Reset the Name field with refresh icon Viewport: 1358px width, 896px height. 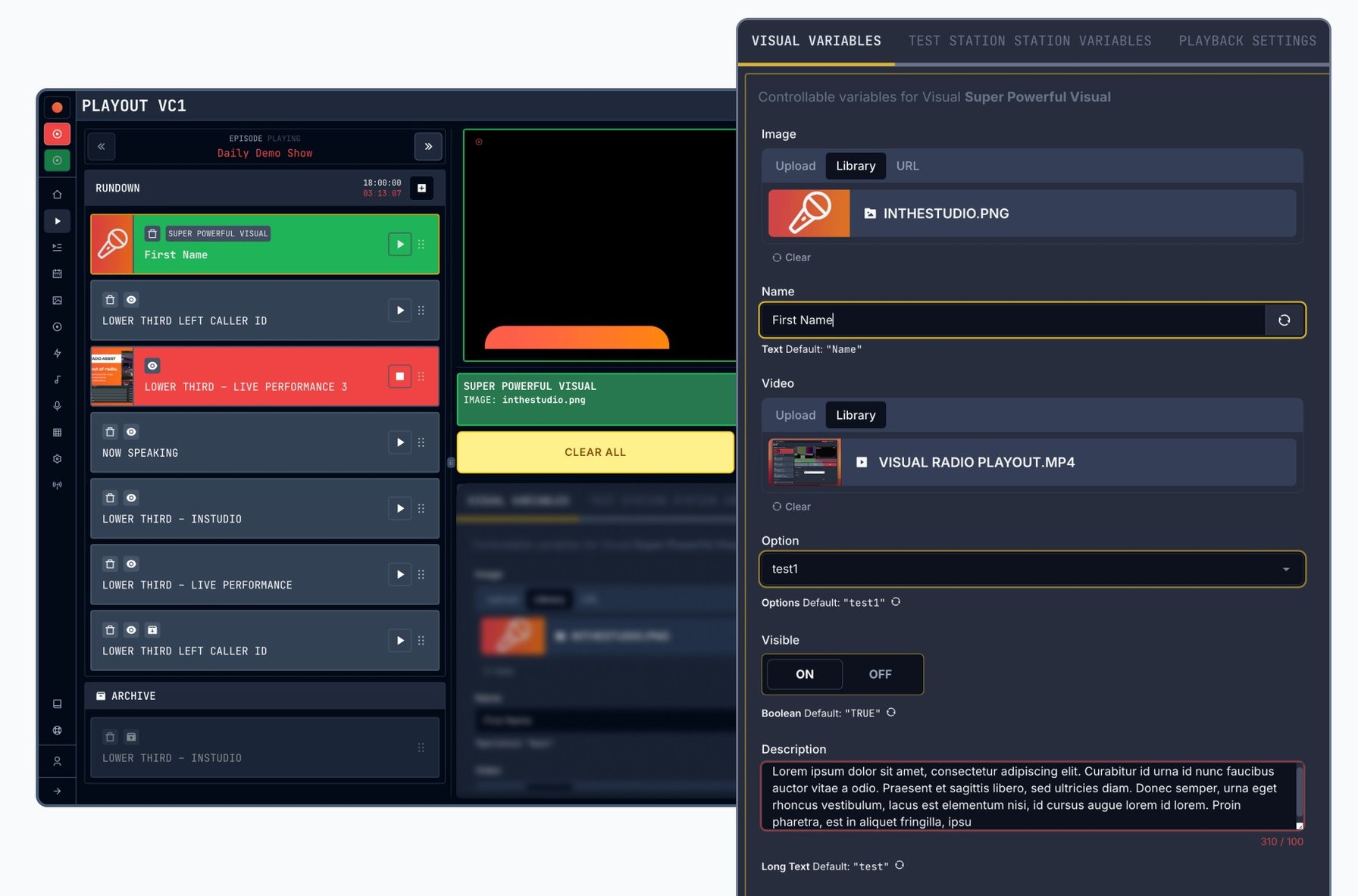1284,320
